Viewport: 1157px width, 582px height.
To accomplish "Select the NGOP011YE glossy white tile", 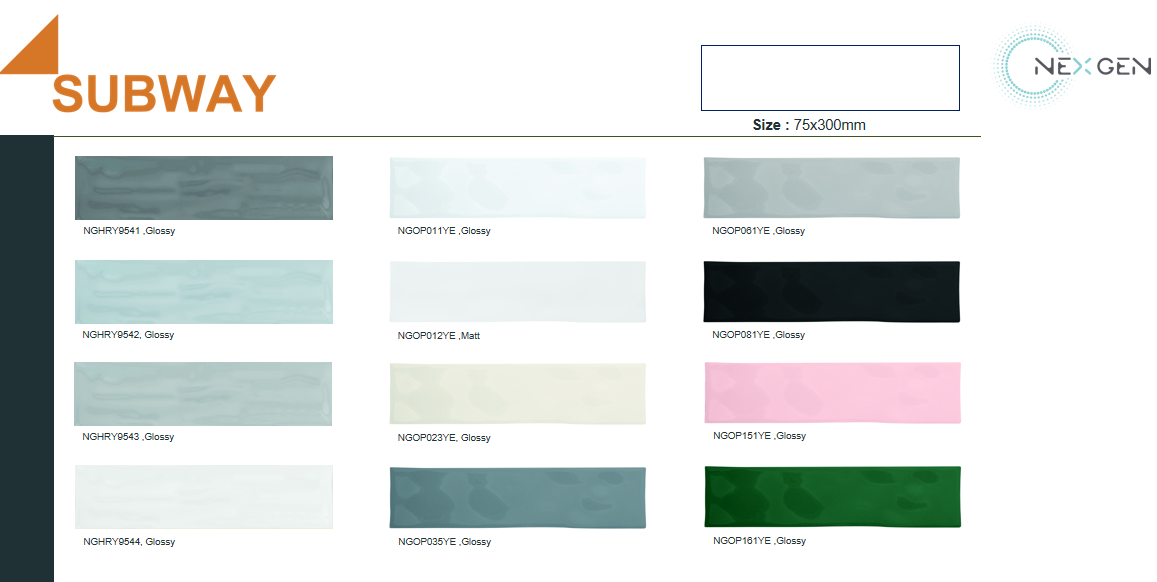I will coord(517,188).
